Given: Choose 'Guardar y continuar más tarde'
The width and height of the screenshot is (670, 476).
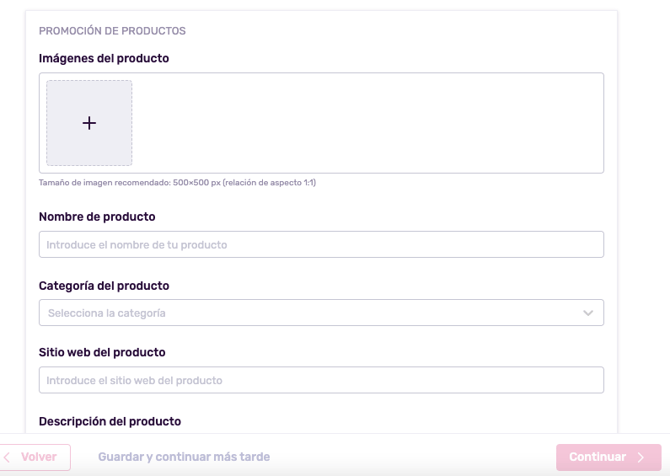Looking at the screenshot, I should tap(184, 457).
